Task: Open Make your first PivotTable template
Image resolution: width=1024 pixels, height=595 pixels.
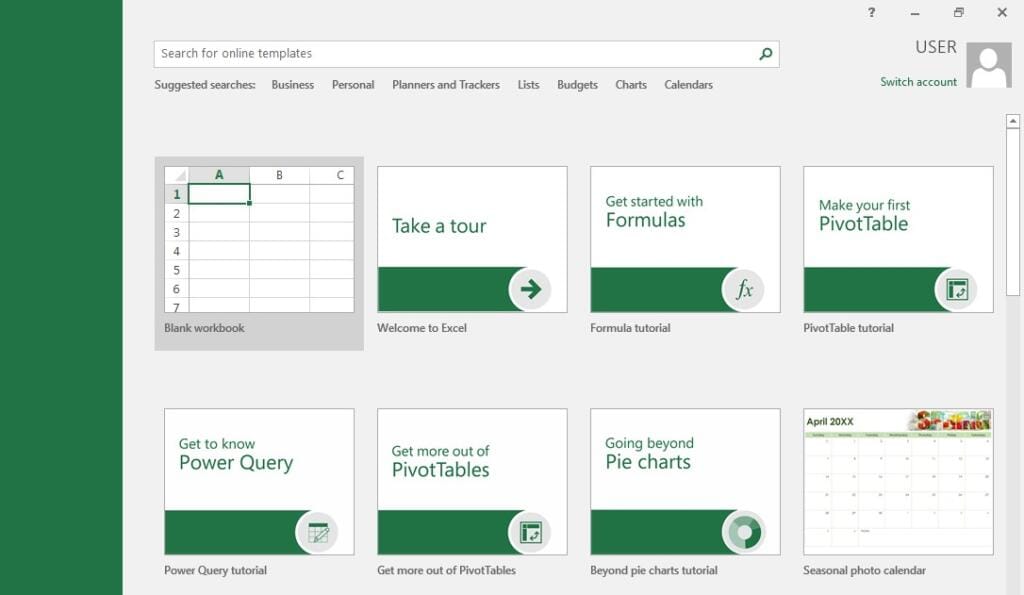Action: [898, 239]
